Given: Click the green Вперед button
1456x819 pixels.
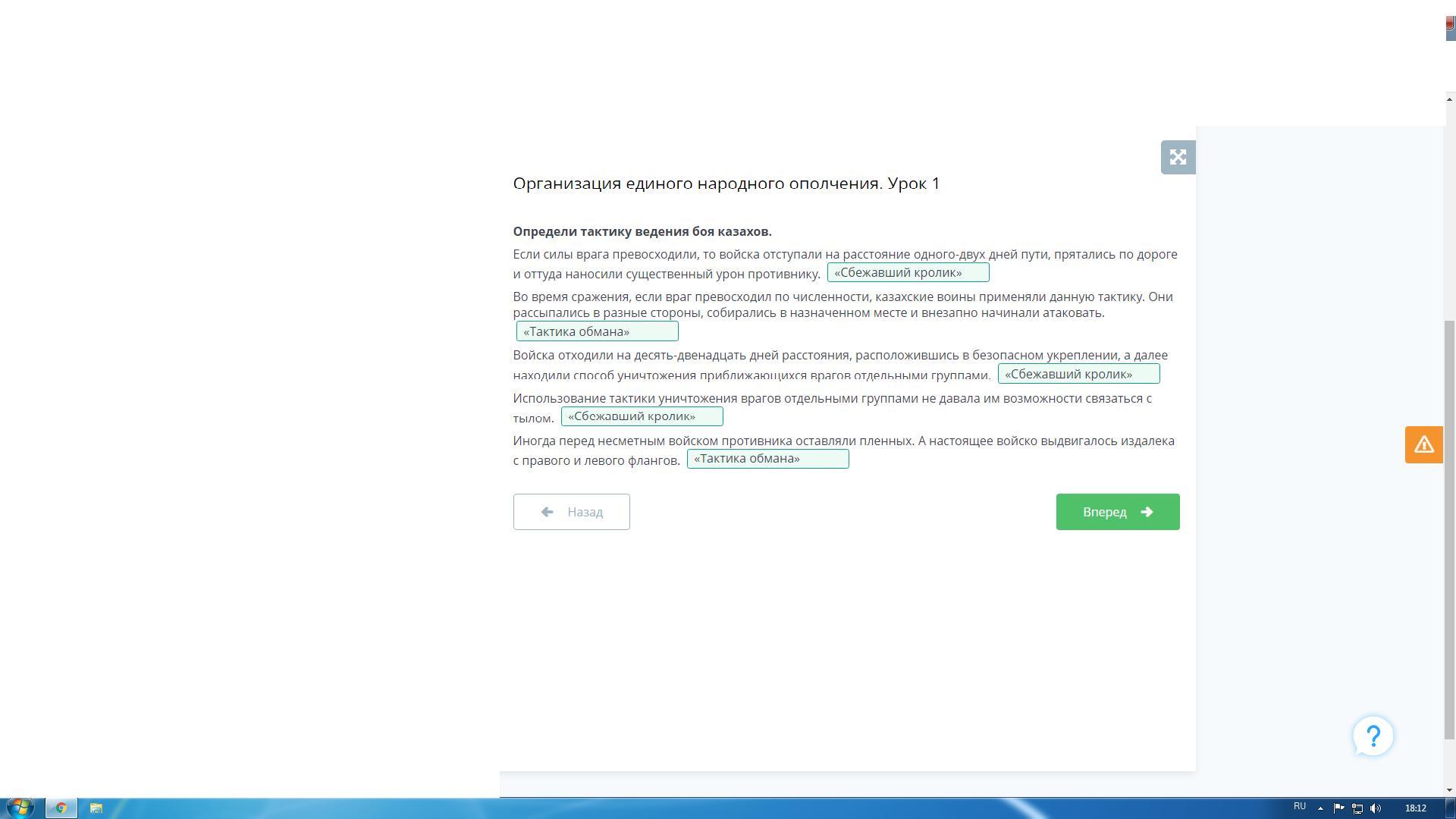Looking at the screenshot, I should pos(1117,512).
